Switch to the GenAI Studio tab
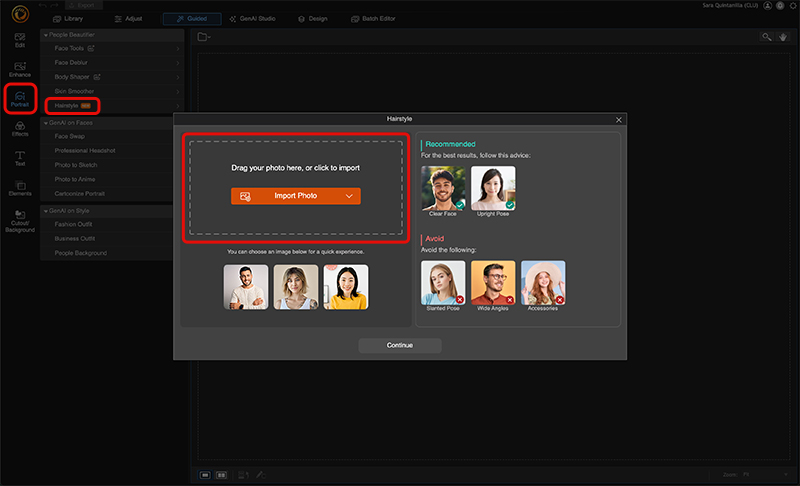Image resolution: width=800 pixels, height=486 pixels. (252, 19)
